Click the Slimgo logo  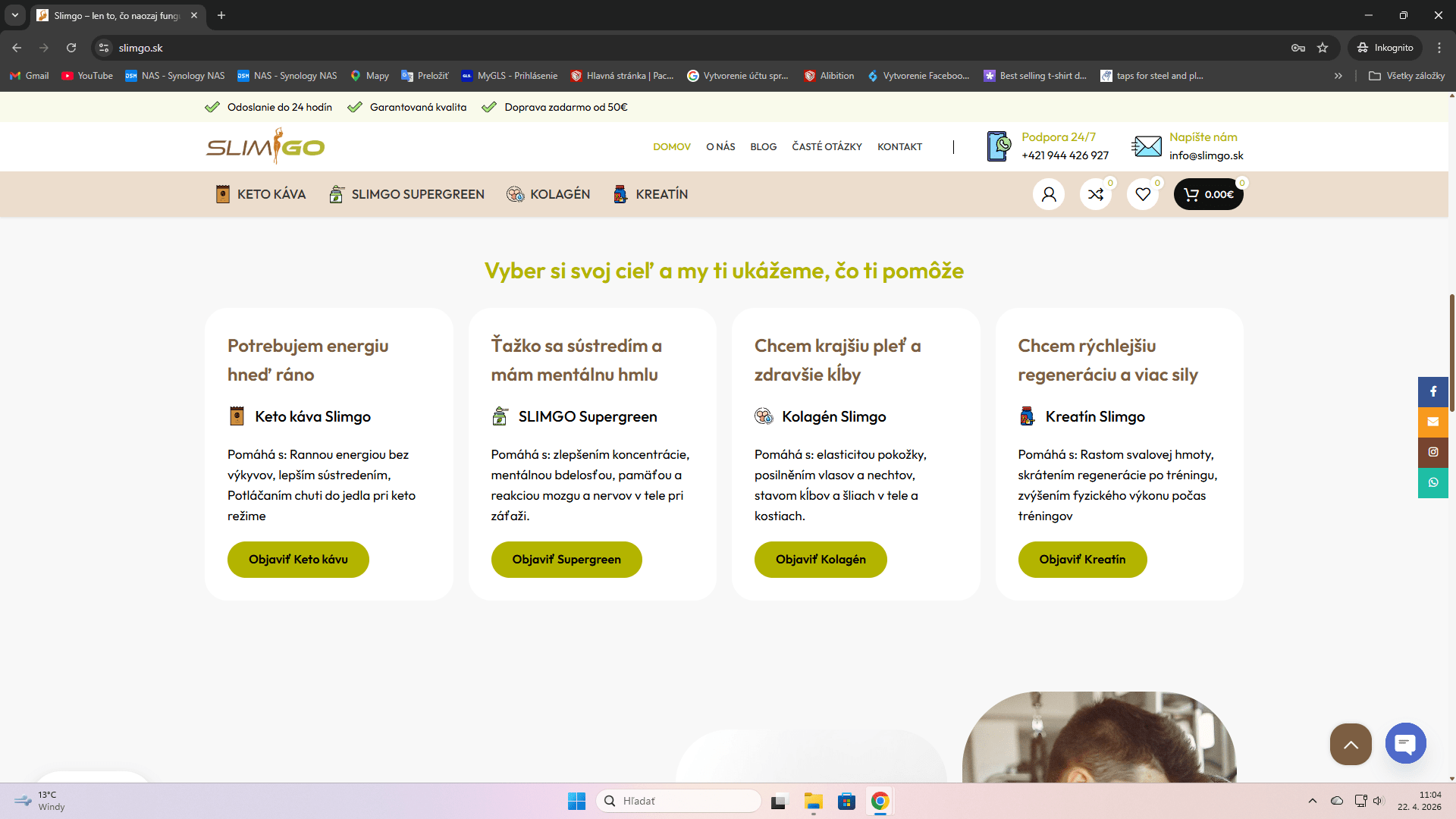click(x=265, y=146)
